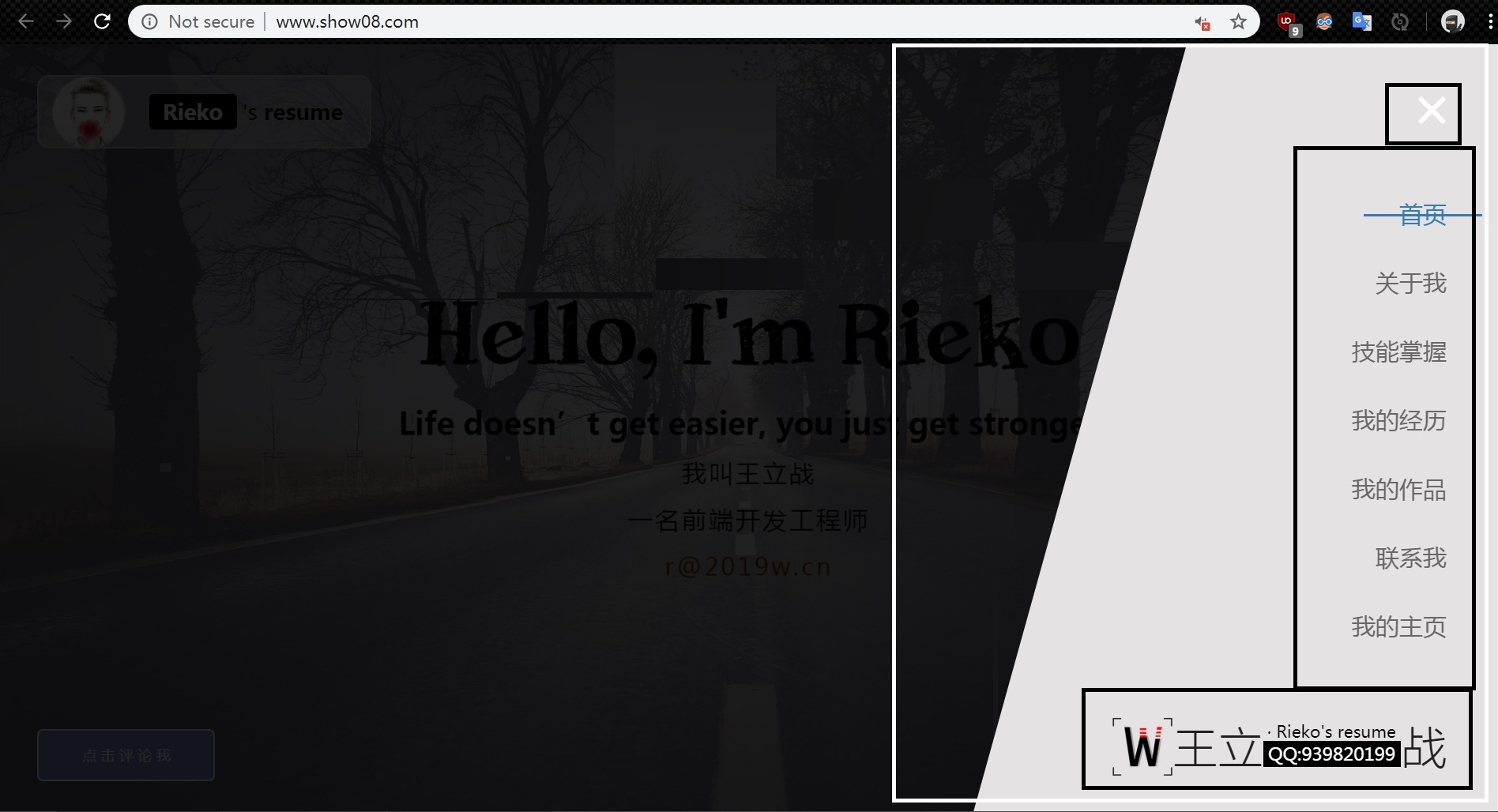Image resolution: width=1498 pixels, height=812 pixels.
Task: Open the Google Translate extension
Action: 1361,22
